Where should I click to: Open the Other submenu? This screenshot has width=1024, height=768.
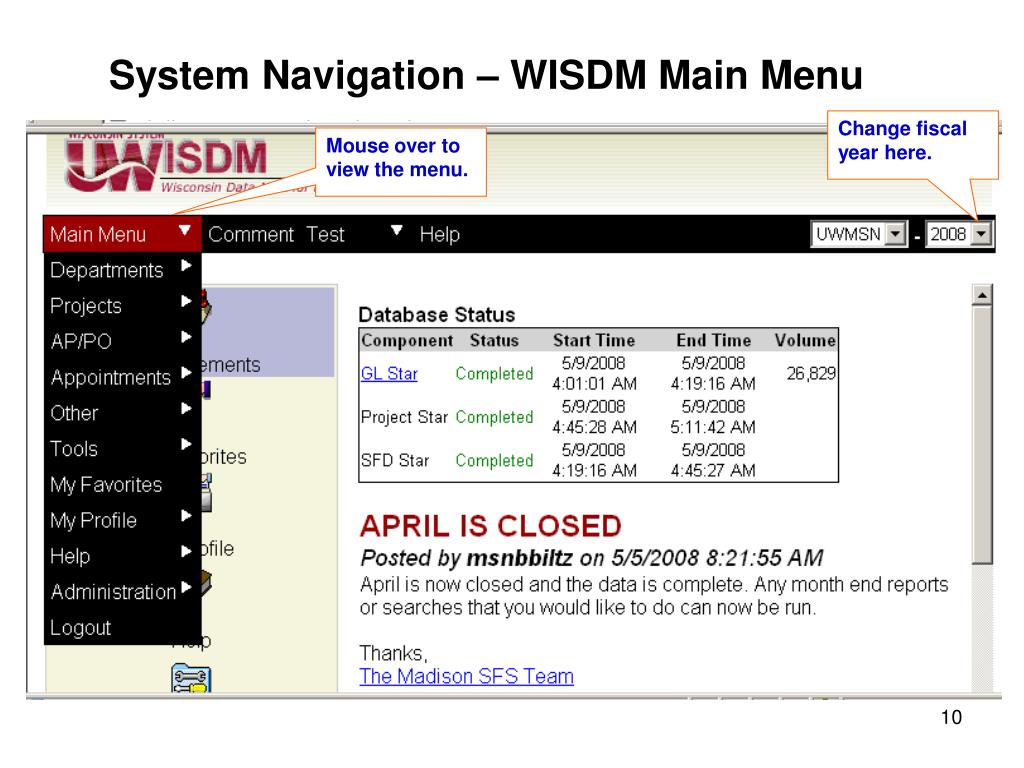(x=121, y=413)
